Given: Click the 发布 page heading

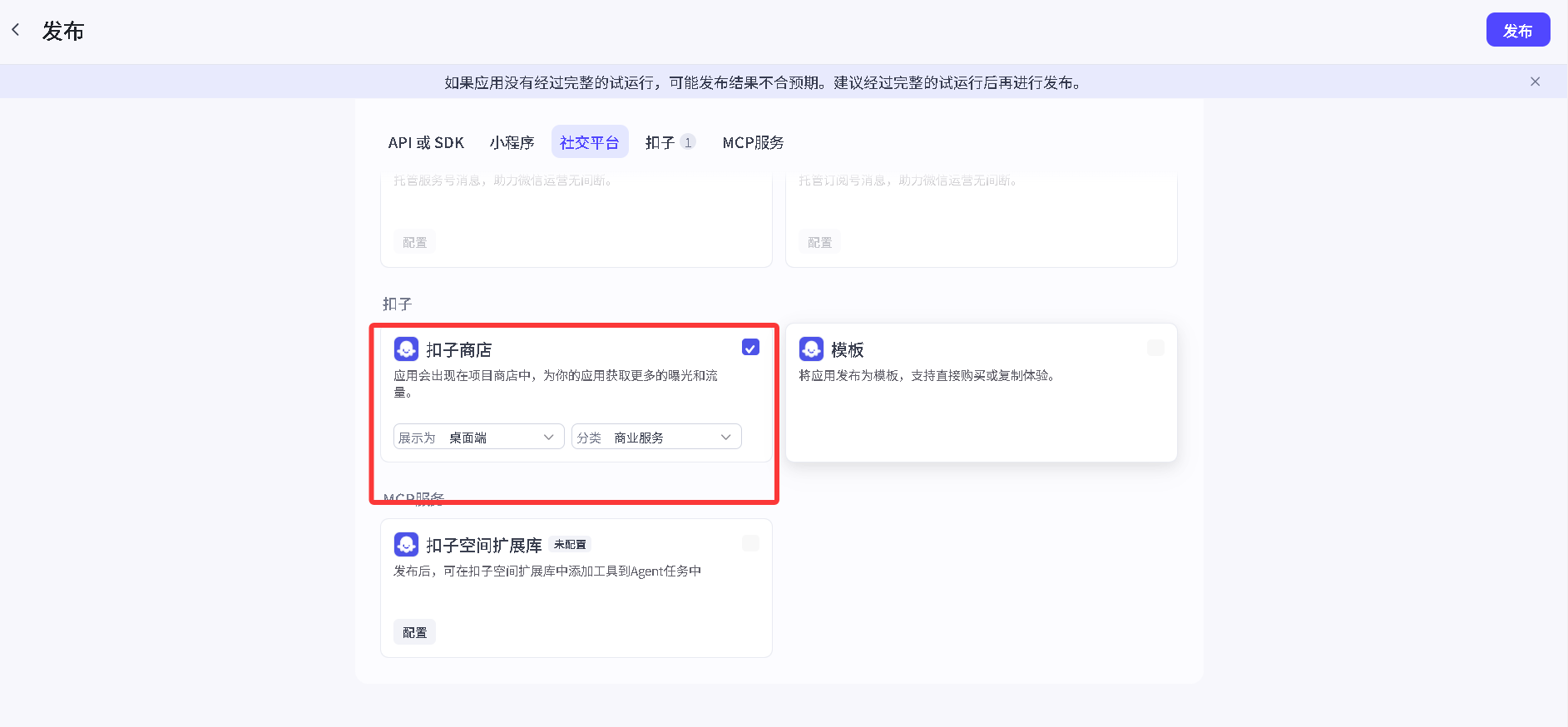Looking at the screenshot, I should tap(63, 31).
